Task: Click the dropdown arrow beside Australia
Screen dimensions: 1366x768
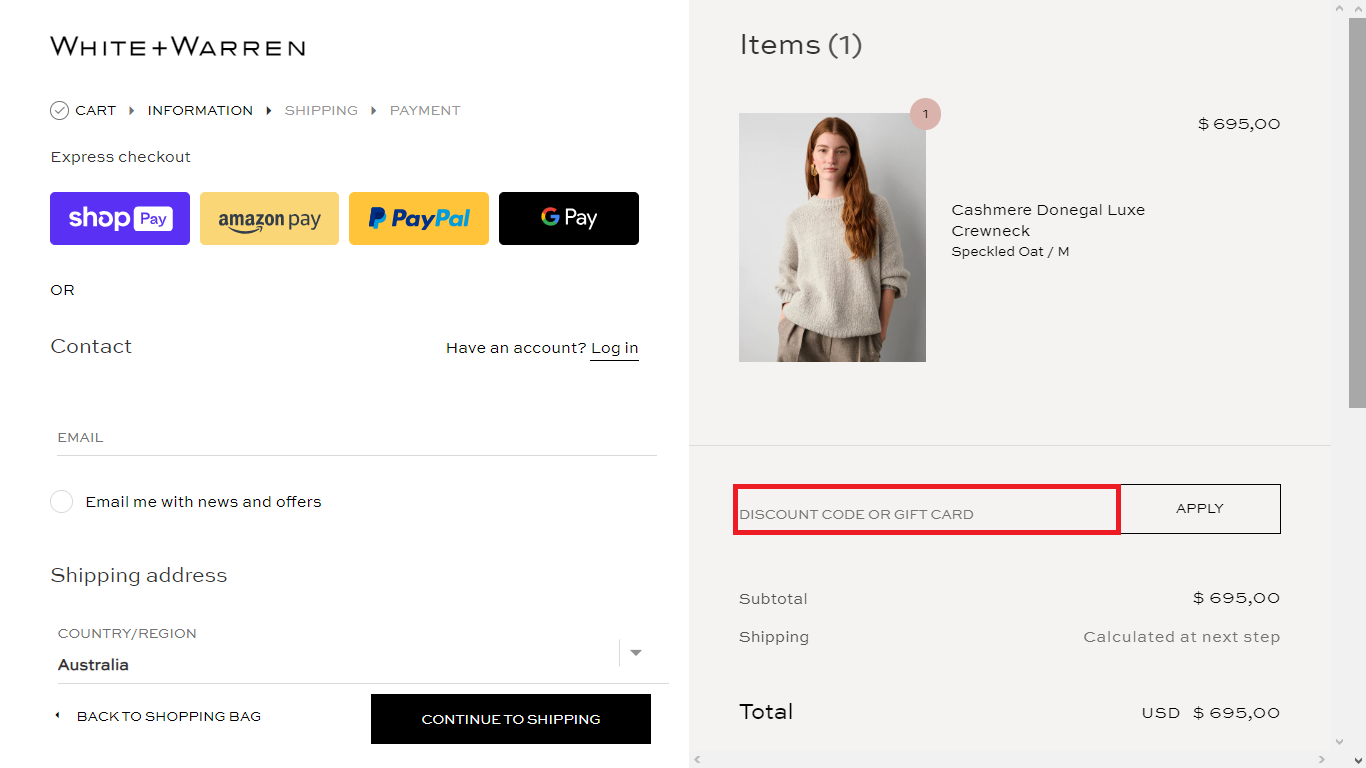Action: (636, 653)
